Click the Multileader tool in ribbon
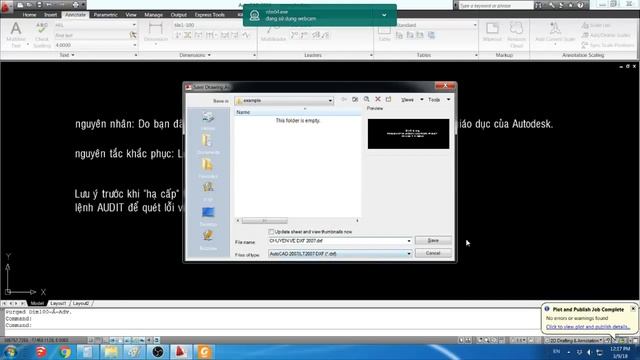Screen dimensions: 640x360 coord(273,33)
